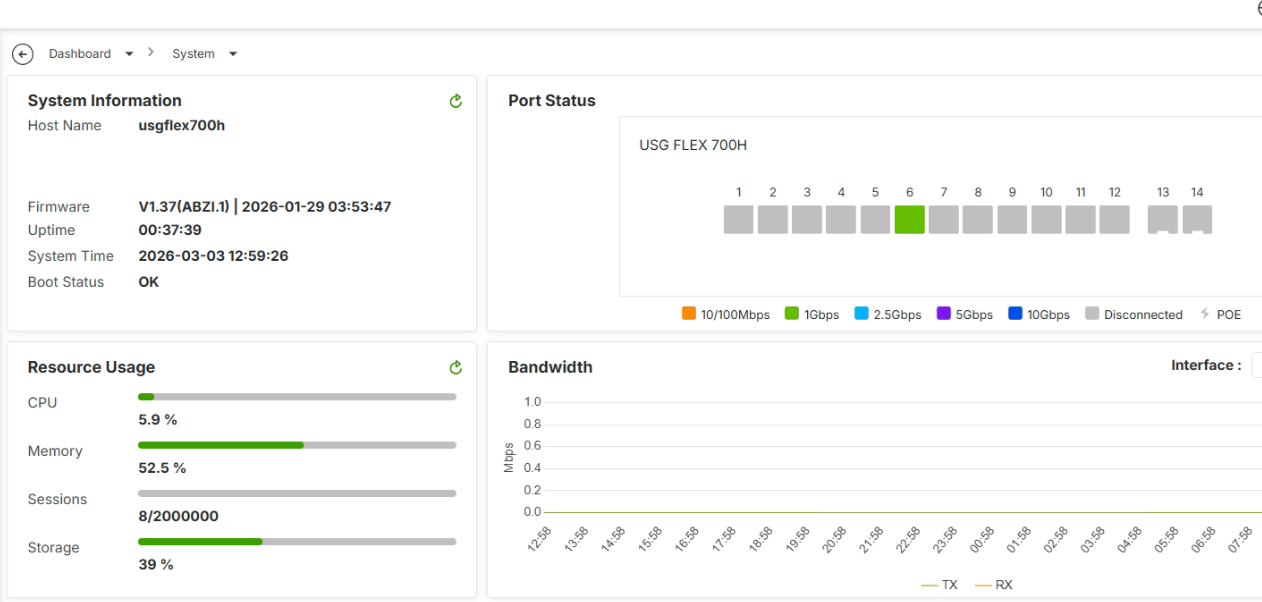The width and height of the screenshot is (1262, 602).
Task: Toggle the TX series in chart legend
Action: tap(939, 585)
